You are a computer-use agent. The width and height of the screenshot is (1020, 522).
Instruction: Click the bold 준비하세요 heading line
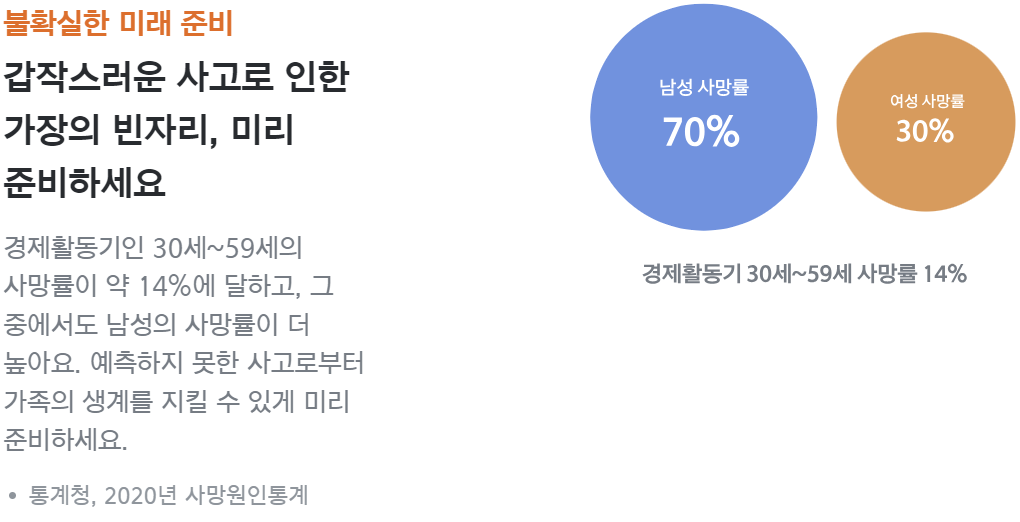[85, 183]
